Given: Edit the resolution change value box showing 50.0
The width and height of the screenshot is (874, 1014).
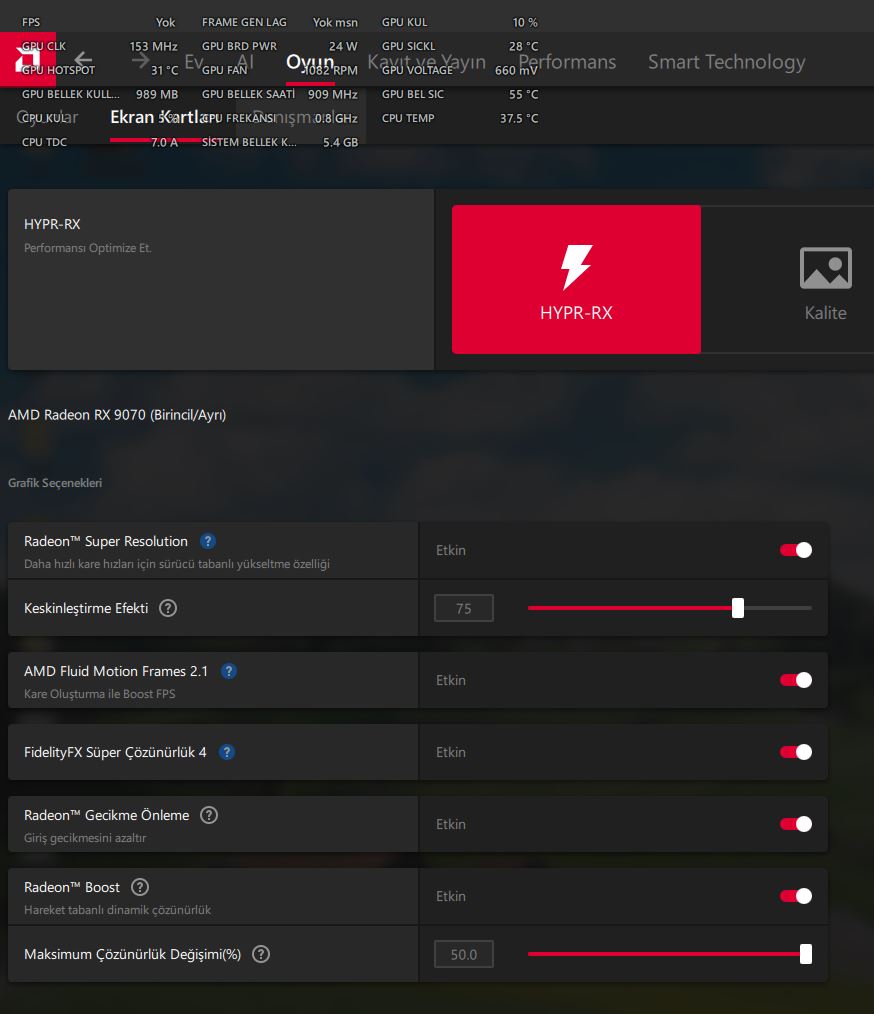Looking at the screenshot, I should click(x=464, y=954).
